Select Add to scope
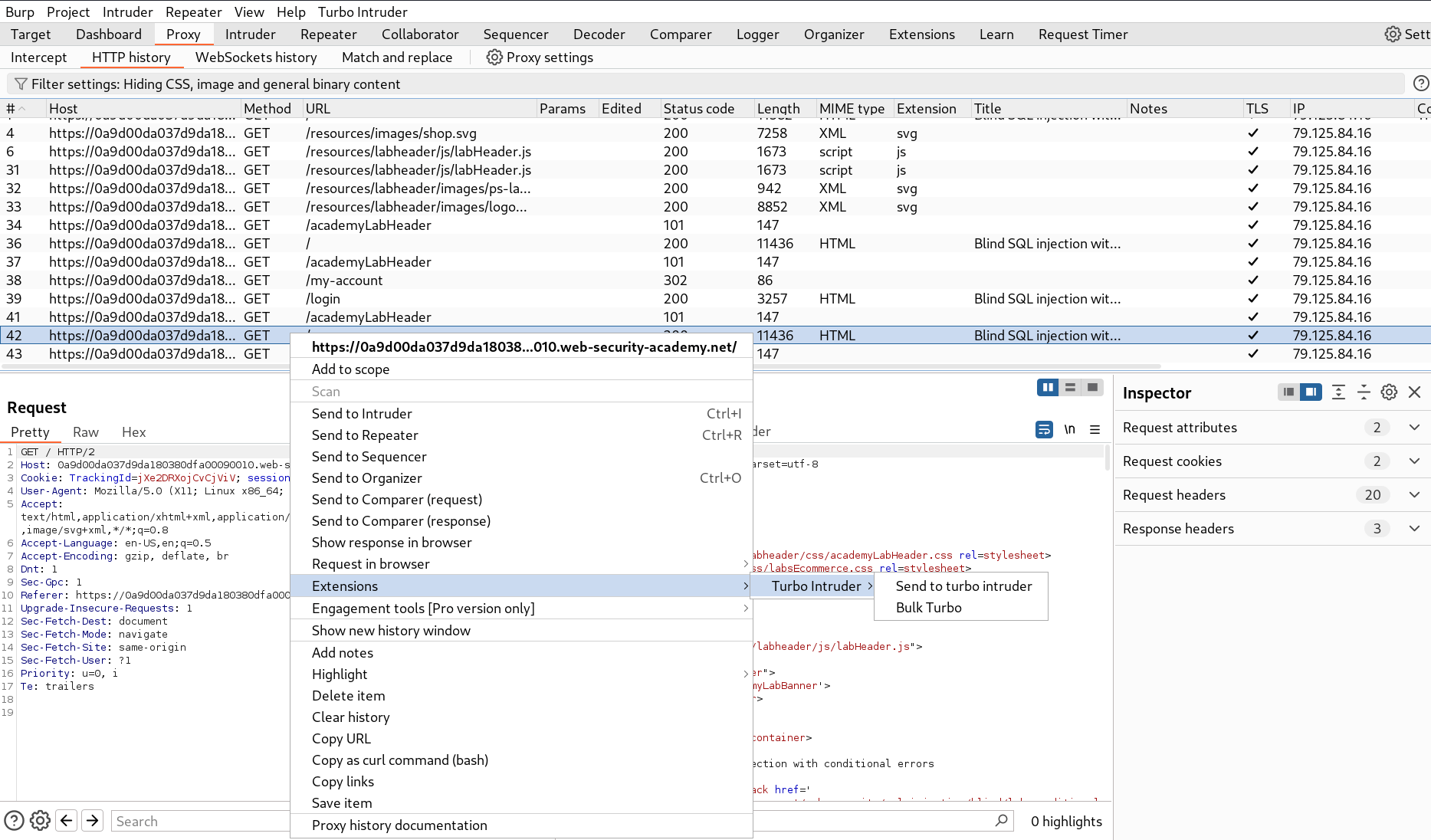1431x840 pixels. click(x=521, y=369)
